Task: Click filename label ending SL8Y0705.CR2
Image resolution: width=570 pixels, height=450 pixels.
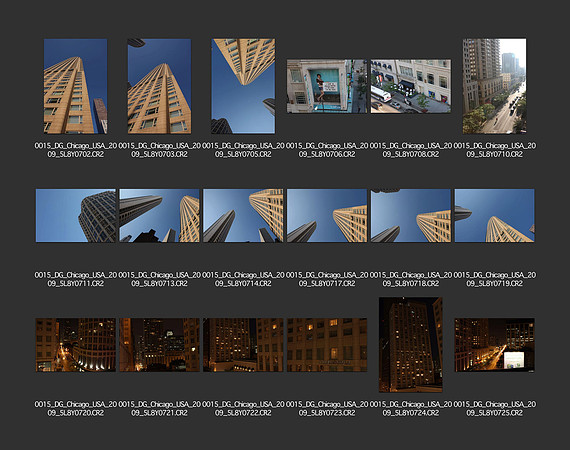Action: pyautogui.click(x=243, y=150)
